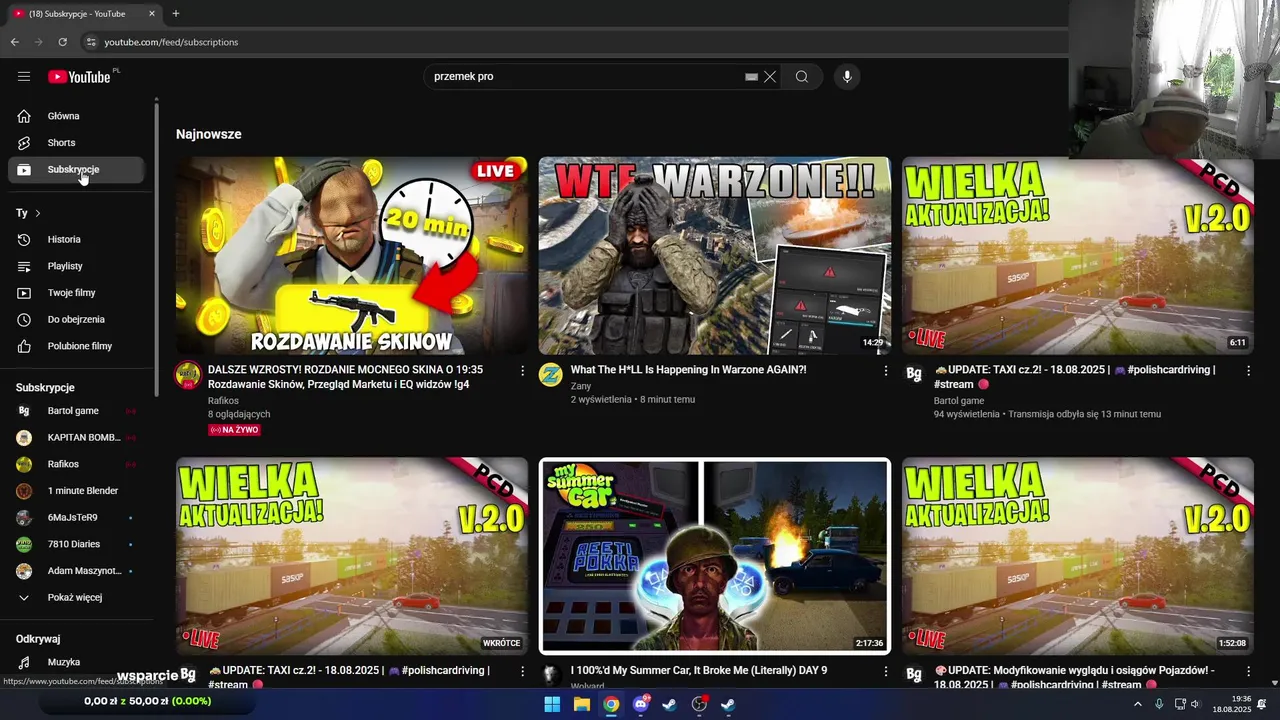Open Historia in the sidebar
This screenshot has width=1280, height=720.
76,240
